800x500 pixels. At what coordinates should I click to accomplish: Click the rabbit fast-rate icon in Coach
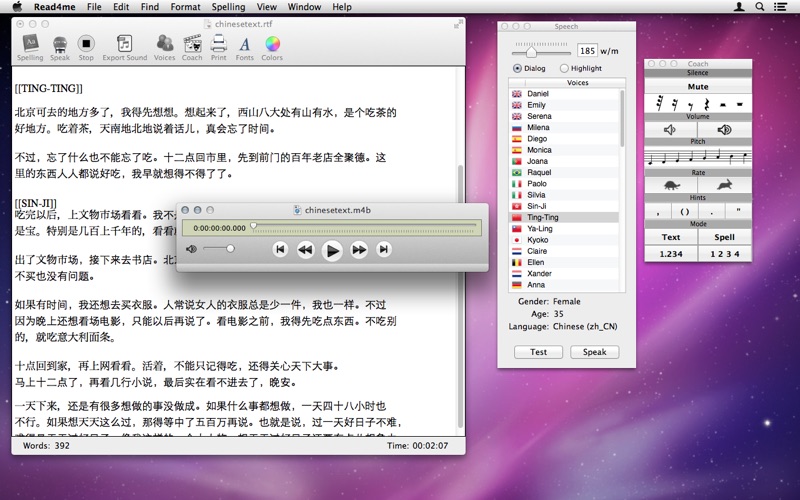[x=725, y=185]
